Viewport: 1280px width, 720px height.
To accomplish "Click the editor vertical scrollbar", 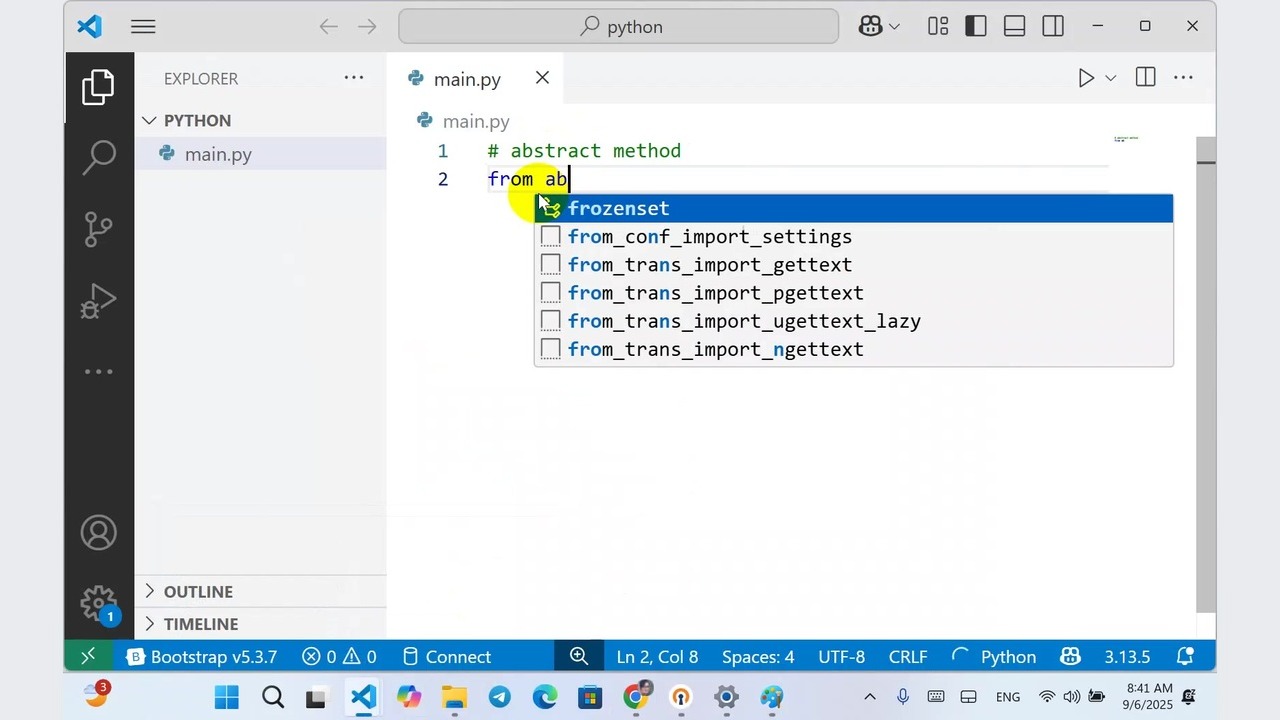I will (x=1206, y=375).
